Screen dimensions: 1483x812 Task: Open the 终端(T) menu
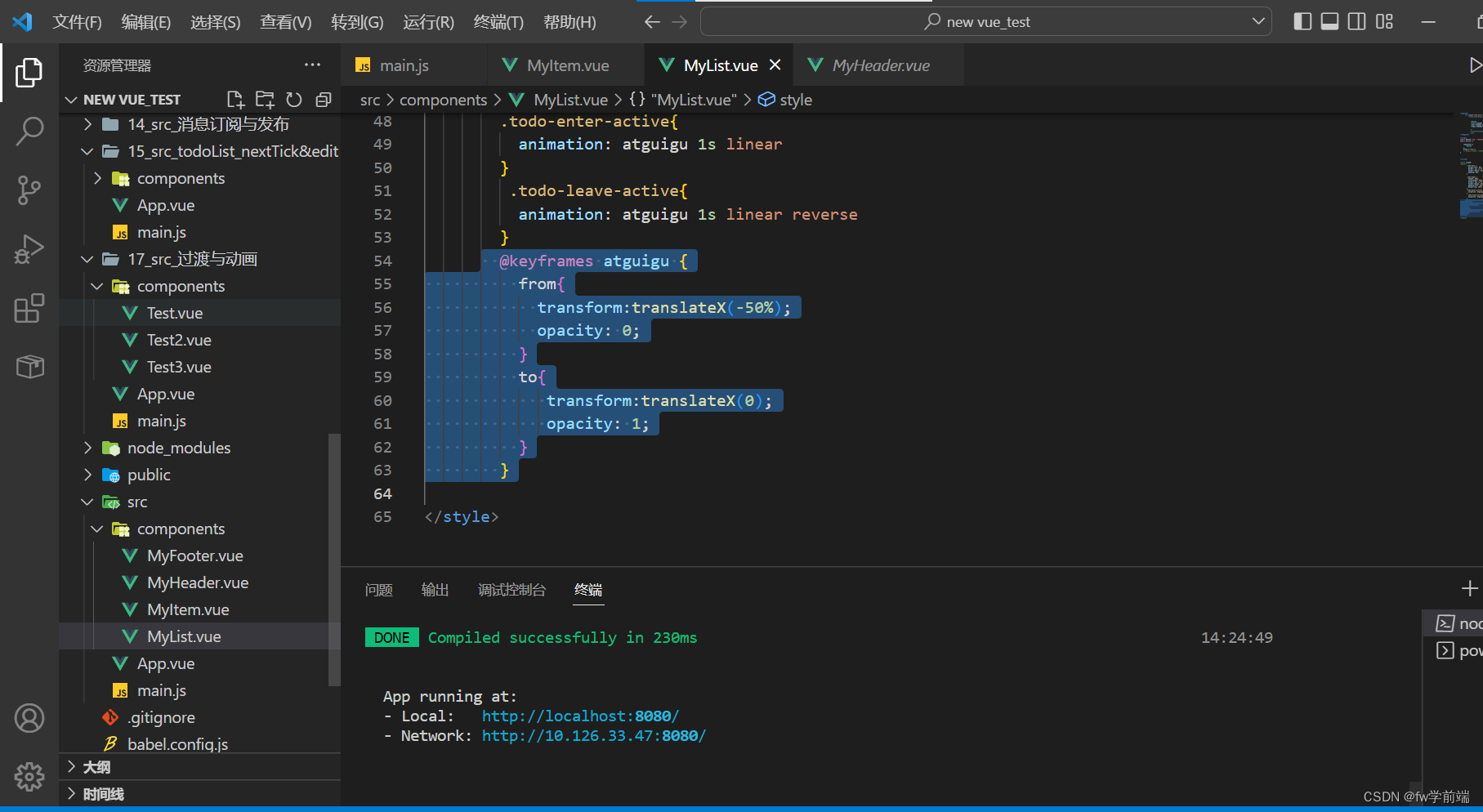498,22
